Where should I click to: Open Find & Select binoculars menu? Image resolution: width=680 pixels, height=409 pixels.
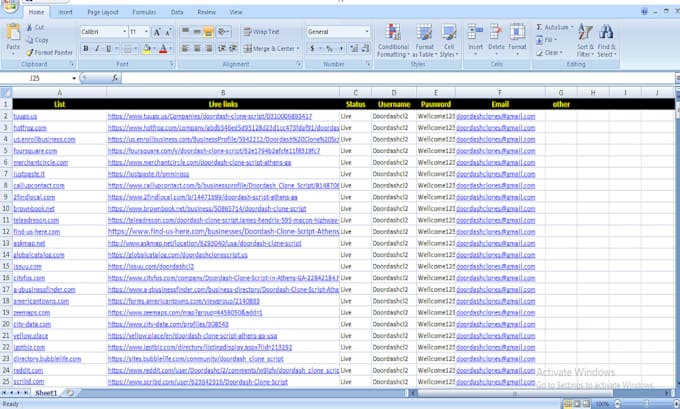point(606,40)
